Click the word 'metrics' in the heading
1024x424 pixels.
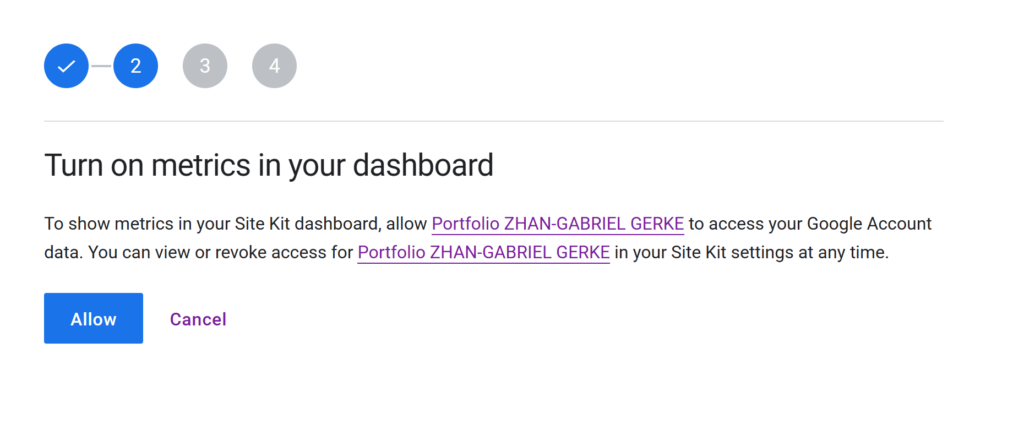pos(200,165)
